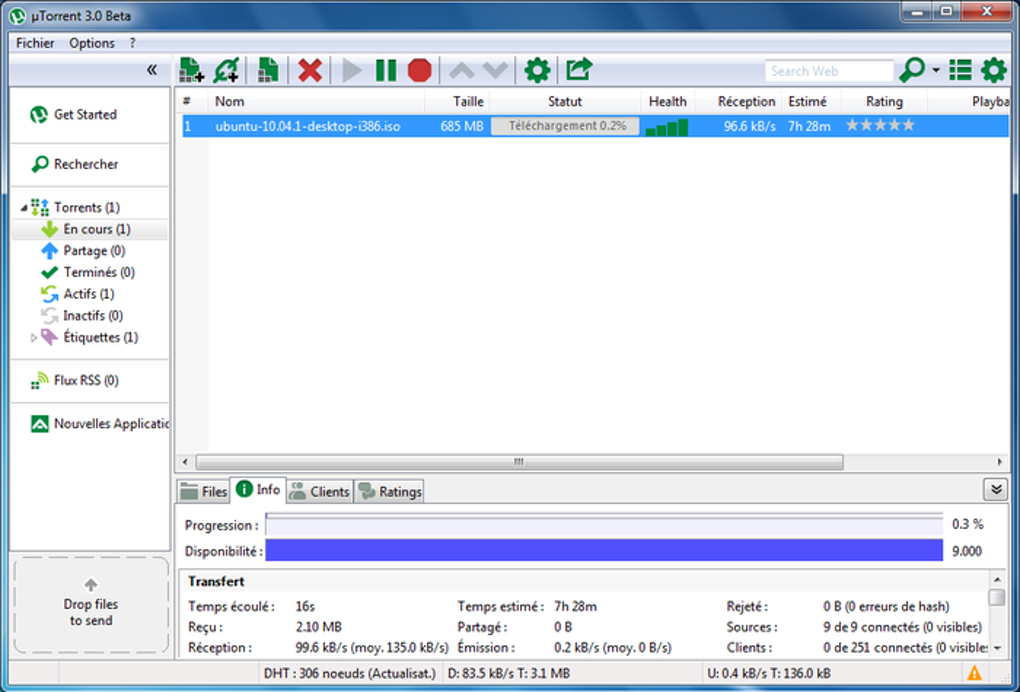
Task: Expand the Étiquettes tree node arrow
Action: (x=34, y=338)
